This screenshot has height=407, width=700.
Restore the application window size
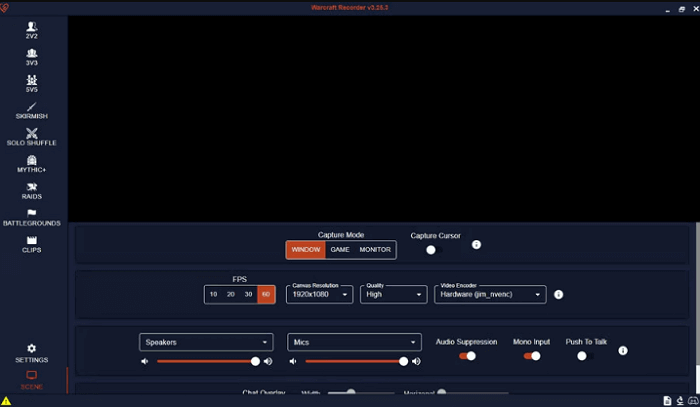point(681,9)
